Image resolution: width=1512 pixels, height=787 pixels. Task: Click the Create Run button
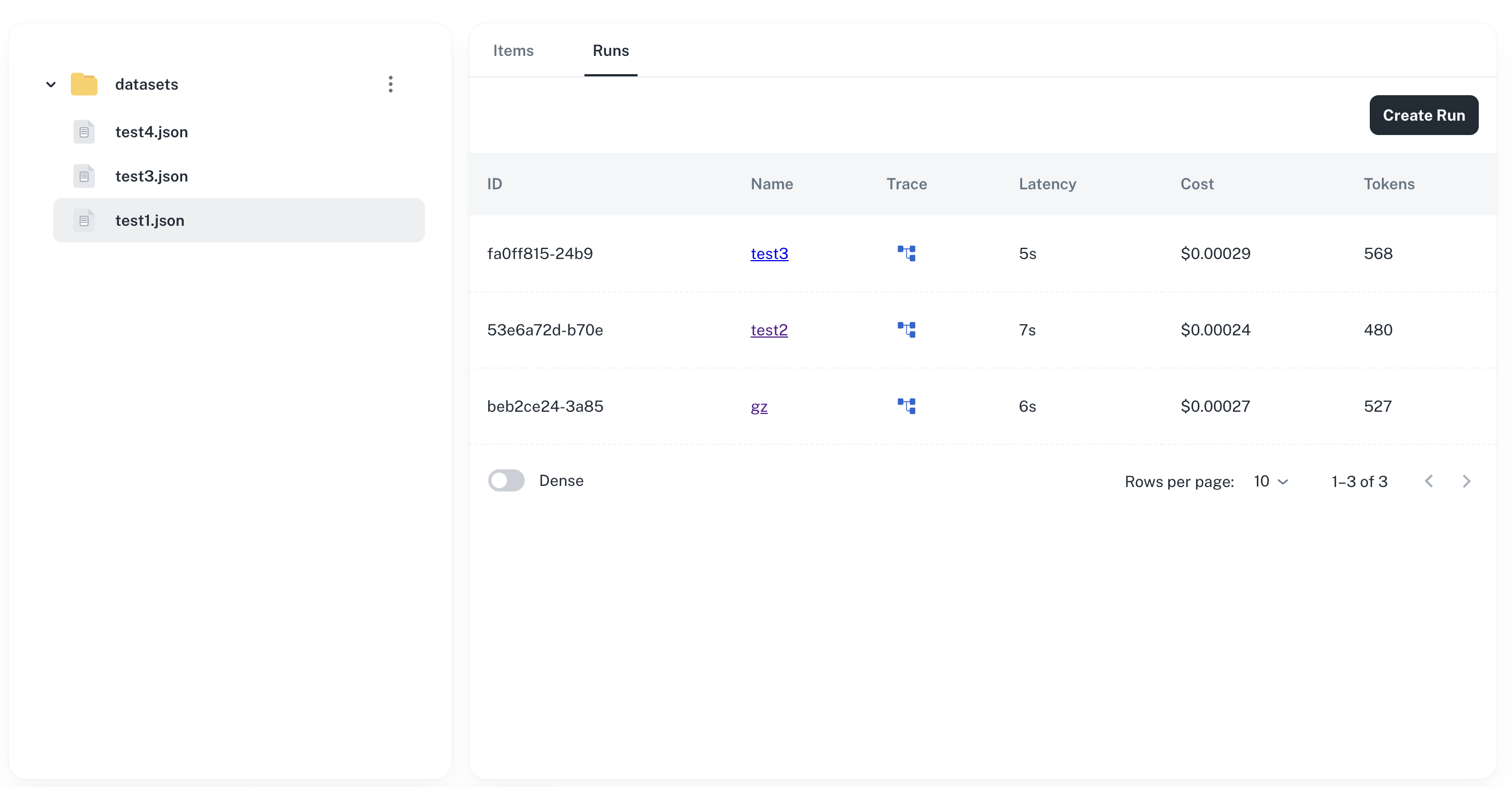pyautogui.click(x=1423, y=115)
